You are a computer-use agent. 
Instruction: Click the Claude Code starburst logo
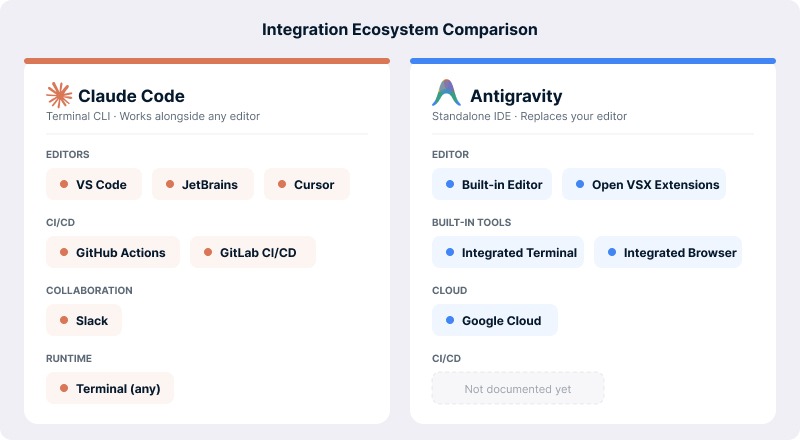[x=59, y=95]
